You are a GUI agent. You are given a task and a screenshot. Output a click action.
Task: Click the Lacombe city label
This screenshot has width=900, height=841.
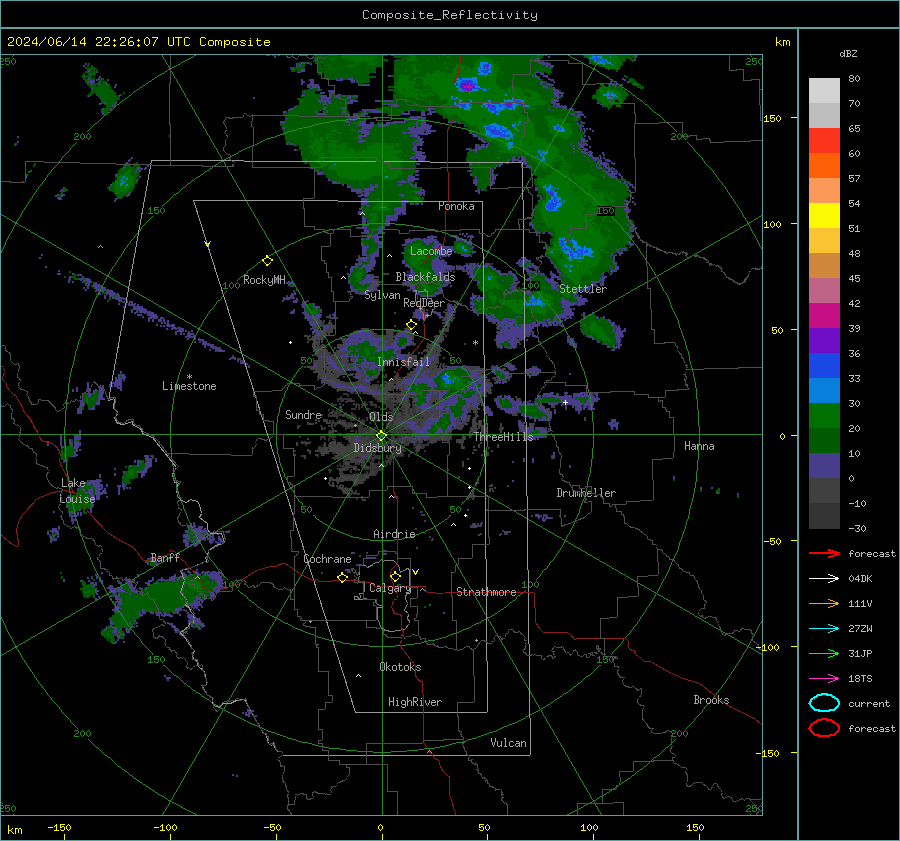coord(431,251)
